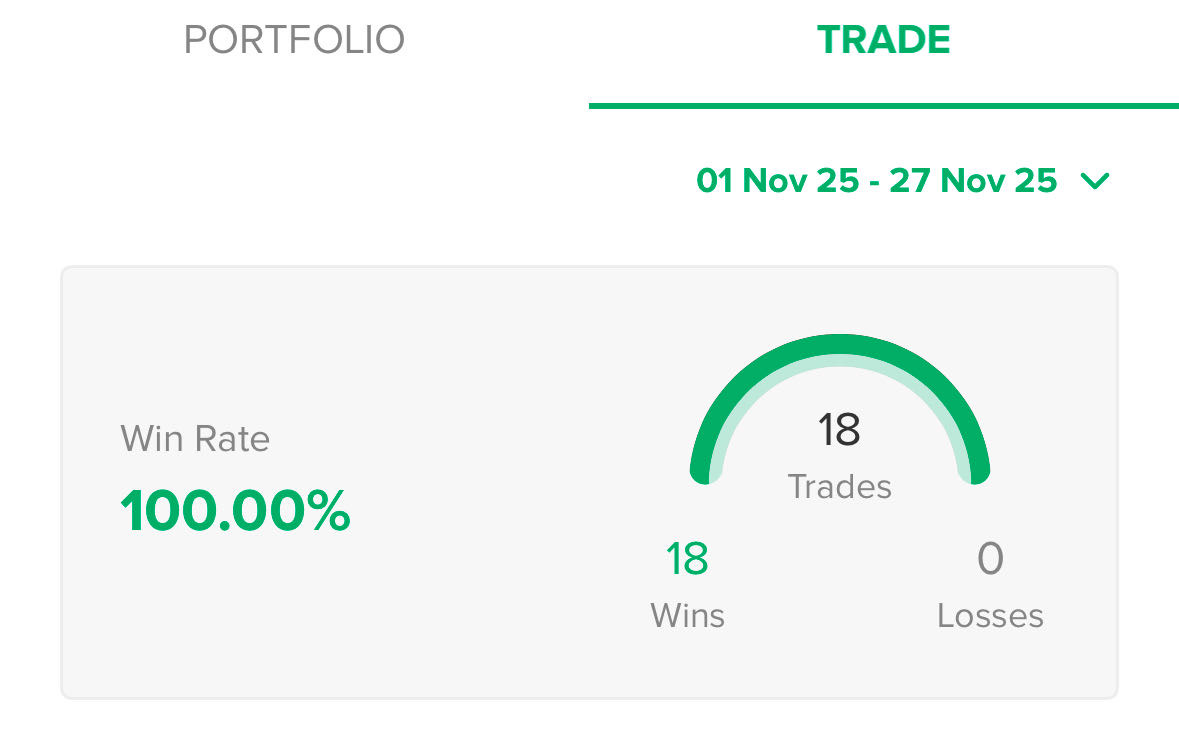Viewport: 1179px width, 733px height.
Task: Open the 01 Nov 25 - 27 Nov 25 date range
Action: pos(876,181)
